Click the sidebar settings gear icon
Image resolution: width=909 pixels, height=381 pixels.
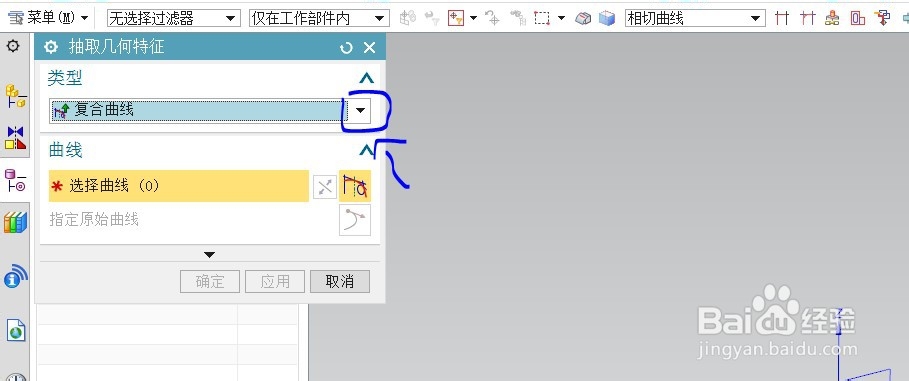(x=13, y=46)
